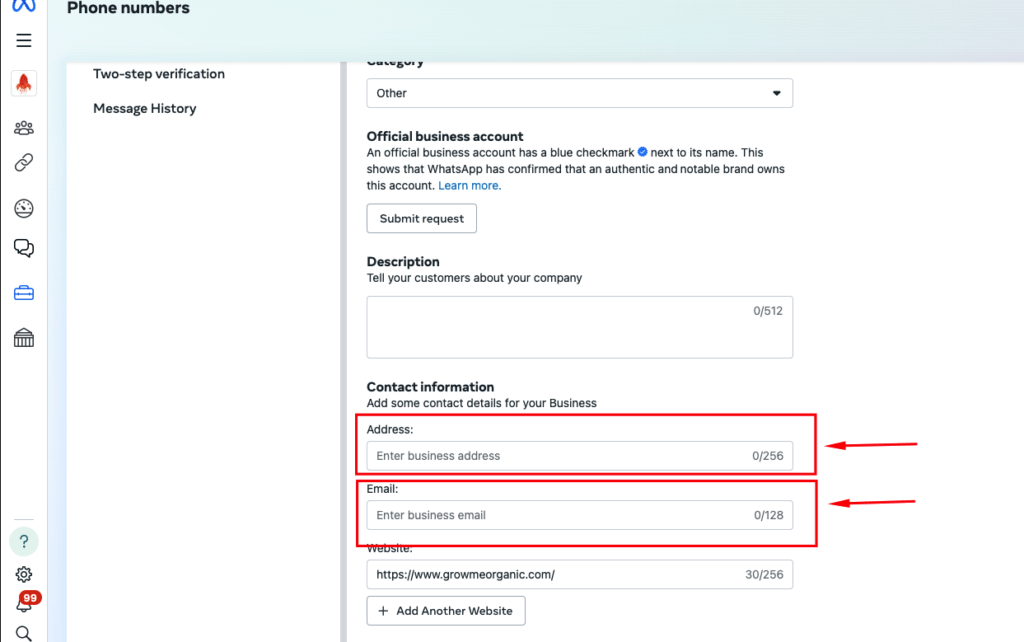Viewport: 1024px width, 642px height.
Task: Open the hamburger navigation menu
Action: click(x=24, y=40)
